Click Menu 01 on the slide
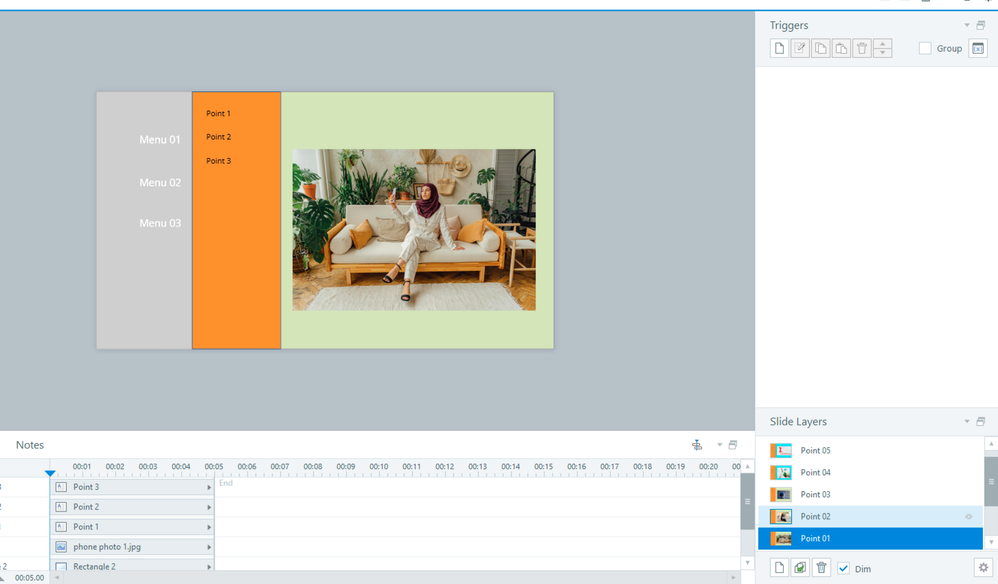The image size is (998, 584). (x=160, y=140)
